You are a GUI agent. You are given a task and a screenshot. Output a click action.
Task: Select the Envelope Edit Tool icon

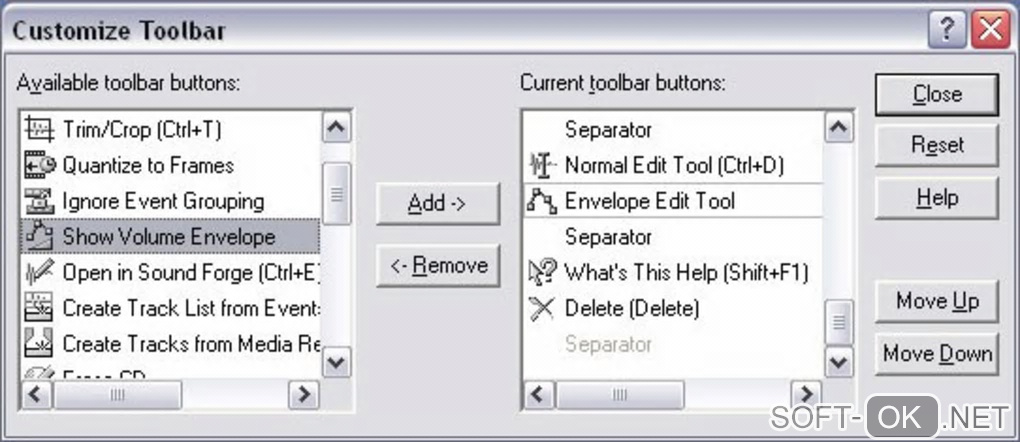[x=542, y=201]
